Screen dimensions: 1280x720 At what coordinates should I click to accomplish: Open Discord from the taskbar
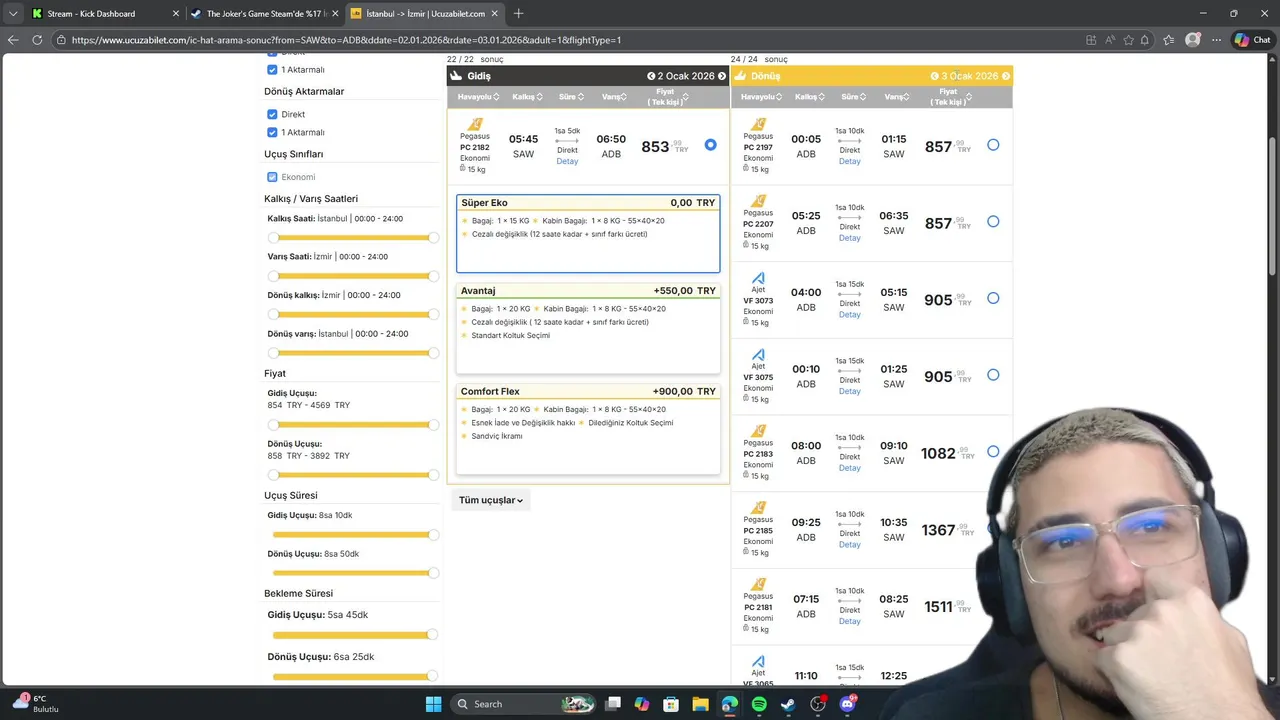pos(848,704)
